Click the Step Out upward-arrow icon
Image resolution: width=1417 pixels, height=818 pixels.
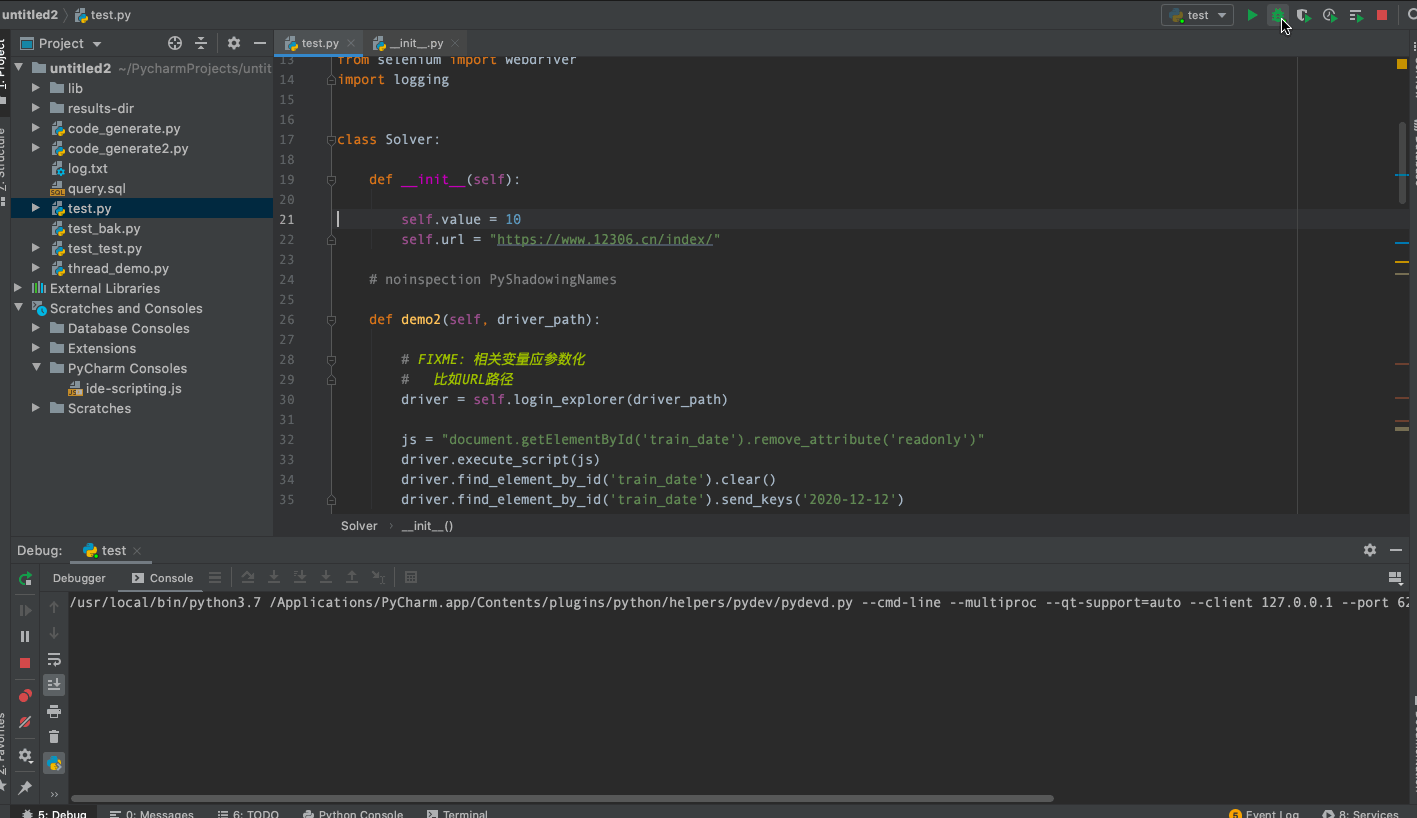(352, 577)
